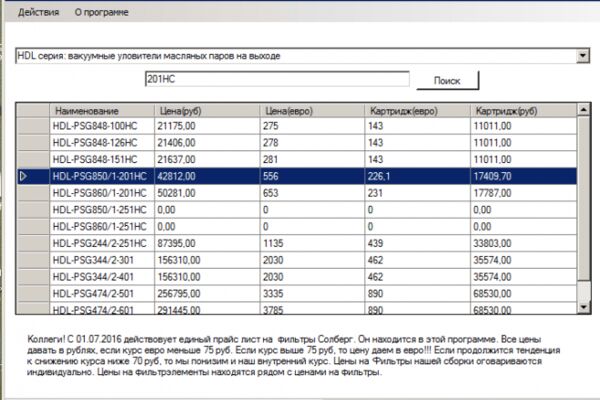Expand the HDL серия dropdown arrow
Image resolution: width=600 pixels, height=400 pixels.
tap(582, 56)
